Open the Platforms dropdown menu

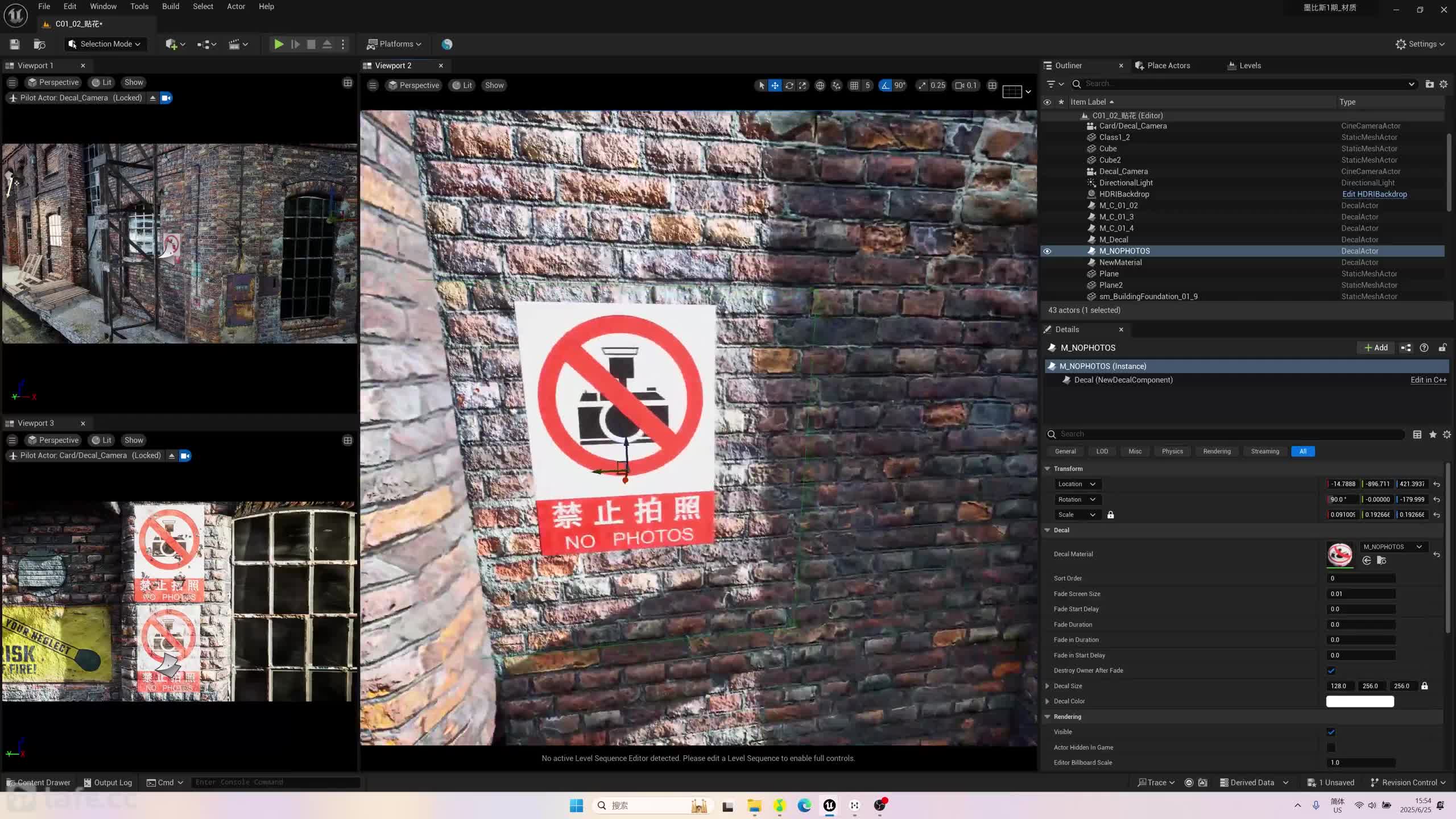[x=395, y=44]
